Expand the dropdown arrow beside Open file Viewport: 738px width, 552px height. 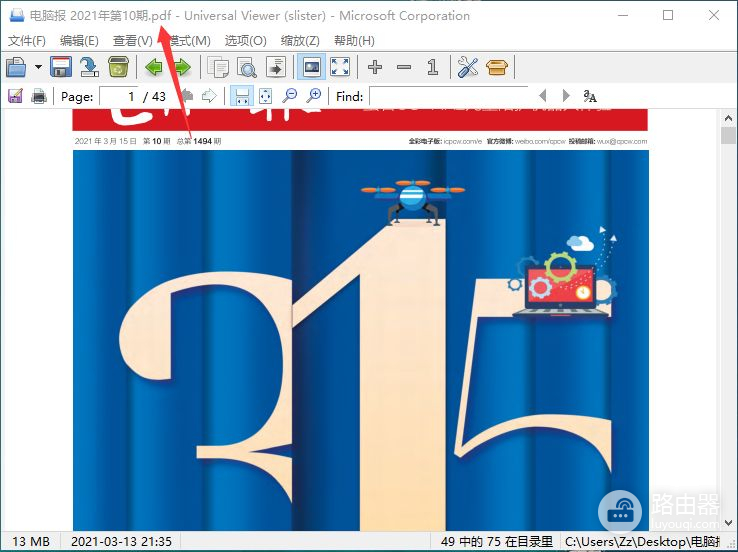tap(38, 67)
